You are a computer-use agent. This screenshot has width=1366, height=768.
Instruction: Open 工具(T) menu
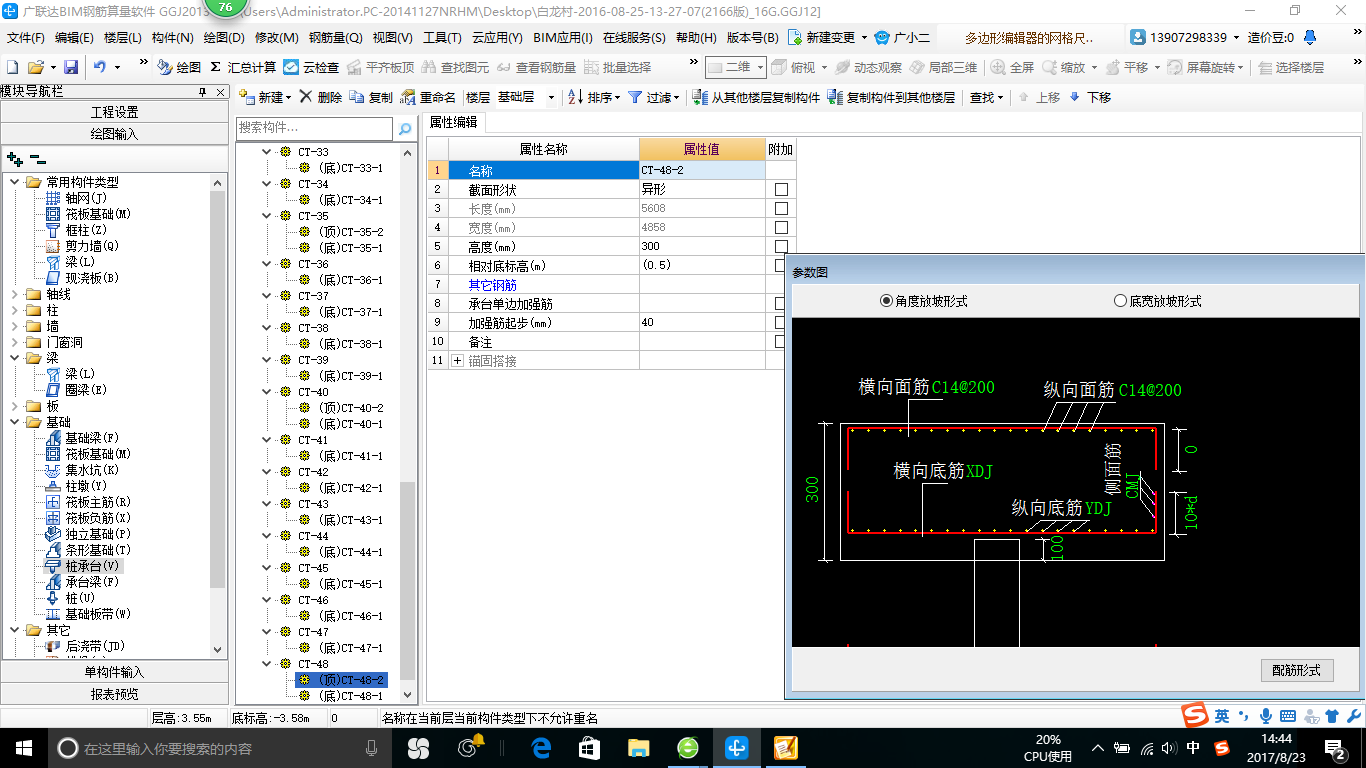coord(442,37)
